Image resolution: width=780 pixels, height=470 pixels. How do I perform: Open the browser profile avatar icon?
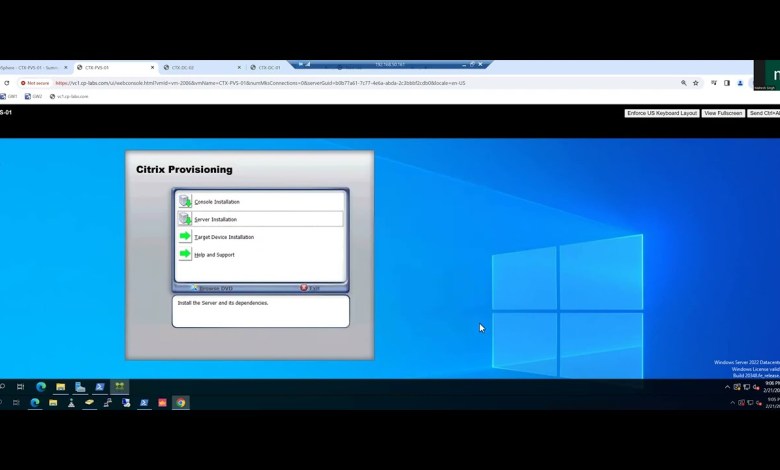tap(740, 83)
